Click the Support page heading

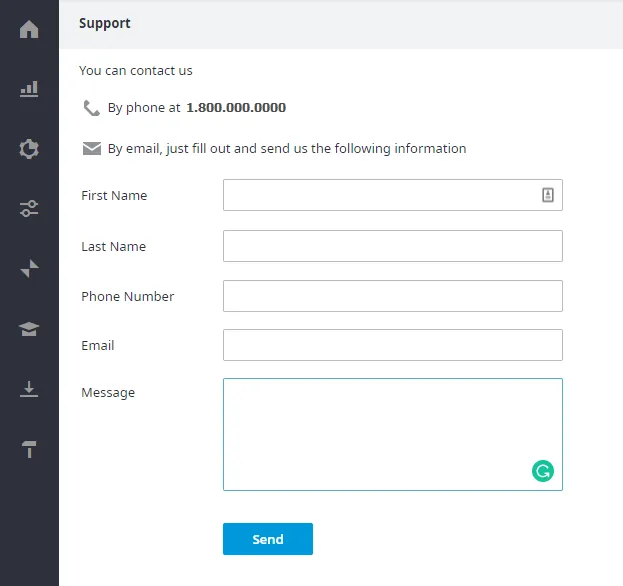pos(104,23)
